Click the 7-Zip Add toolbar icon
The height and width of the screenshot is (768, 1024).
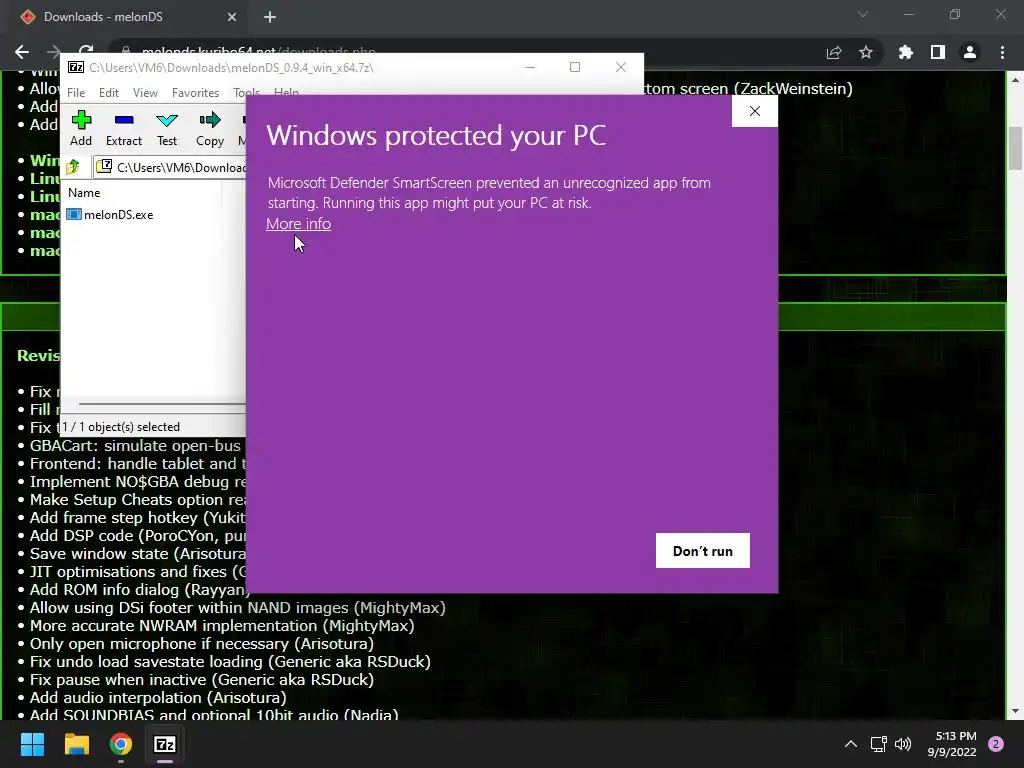81,129
